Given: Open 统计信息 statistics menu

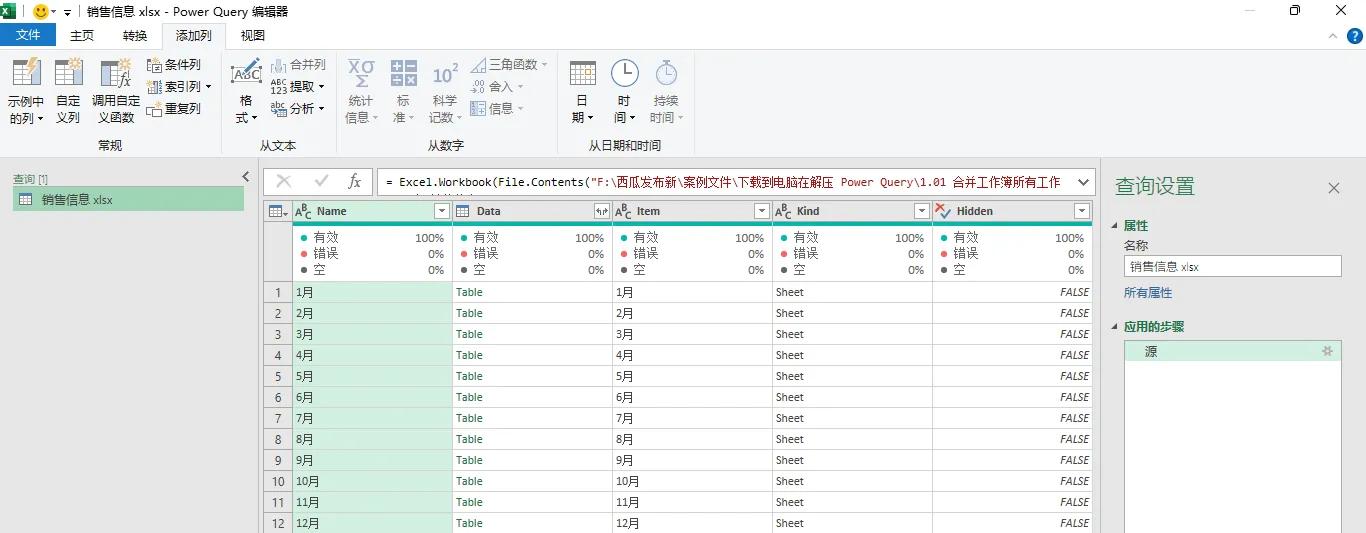Looking at the screenshot, I should pos(361,91).
